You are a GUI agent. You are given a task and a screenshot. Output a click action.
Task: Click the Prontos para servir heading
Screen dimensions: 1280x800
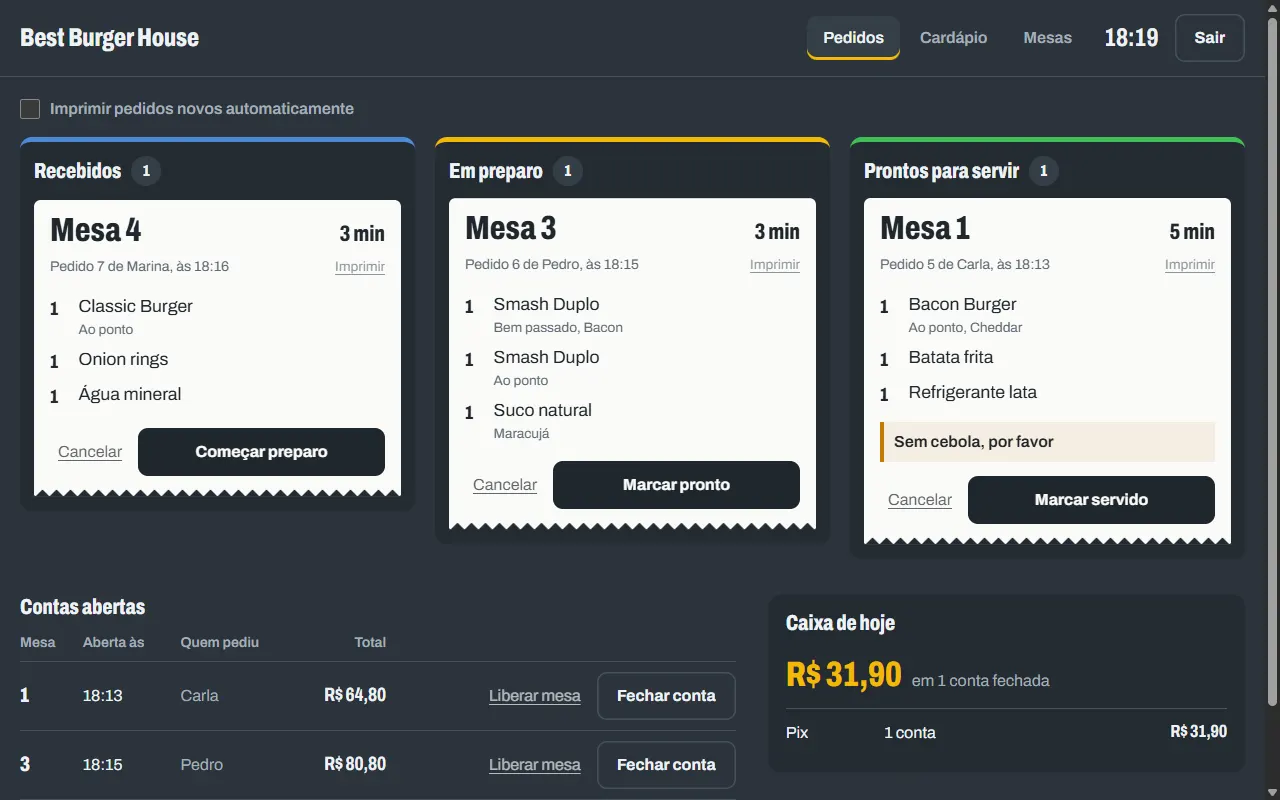tap(941, 171)
